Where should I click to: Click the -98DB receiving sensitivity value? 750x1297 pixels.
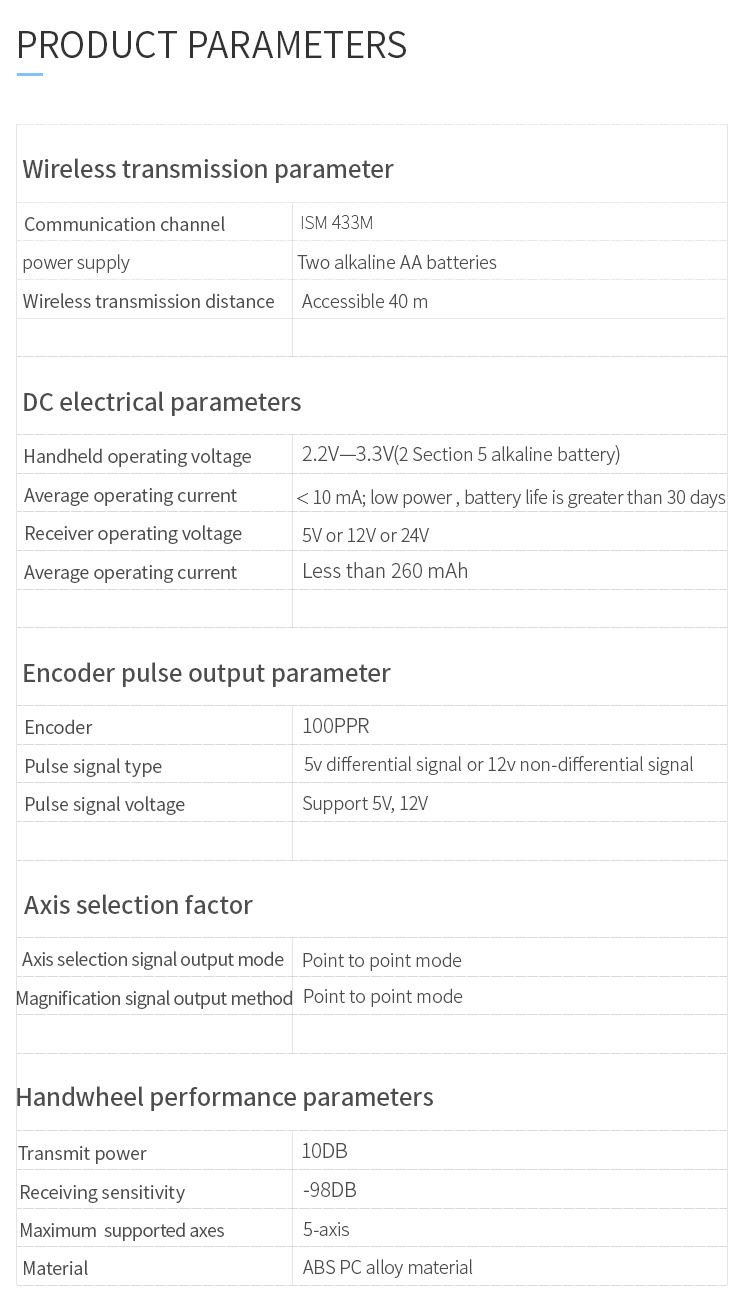[x=329, y=1190]
